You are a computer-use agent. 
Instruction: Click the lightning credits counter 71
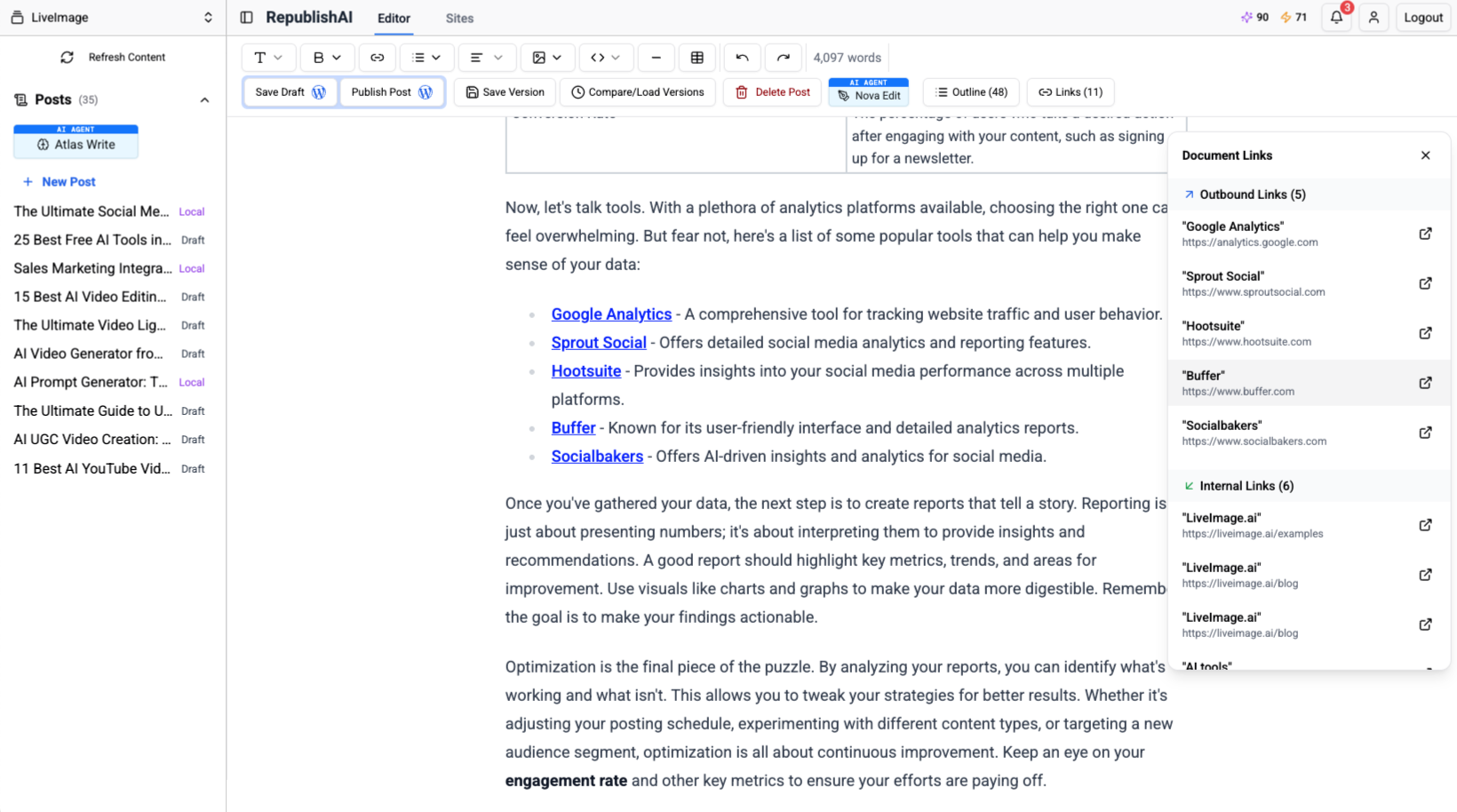1294,17
